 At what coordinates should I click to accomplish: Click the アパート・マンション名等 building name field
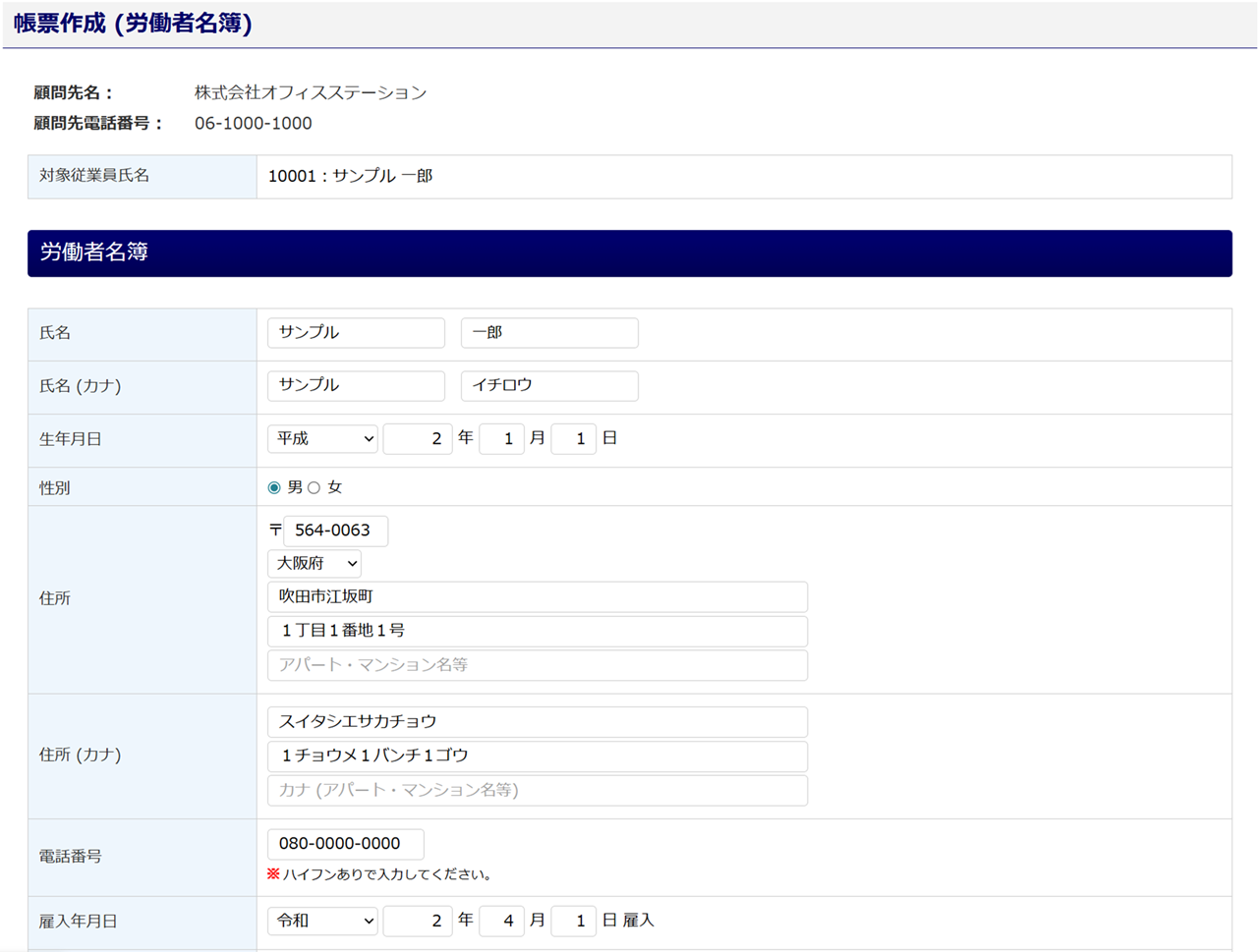[x=537, y=665]
